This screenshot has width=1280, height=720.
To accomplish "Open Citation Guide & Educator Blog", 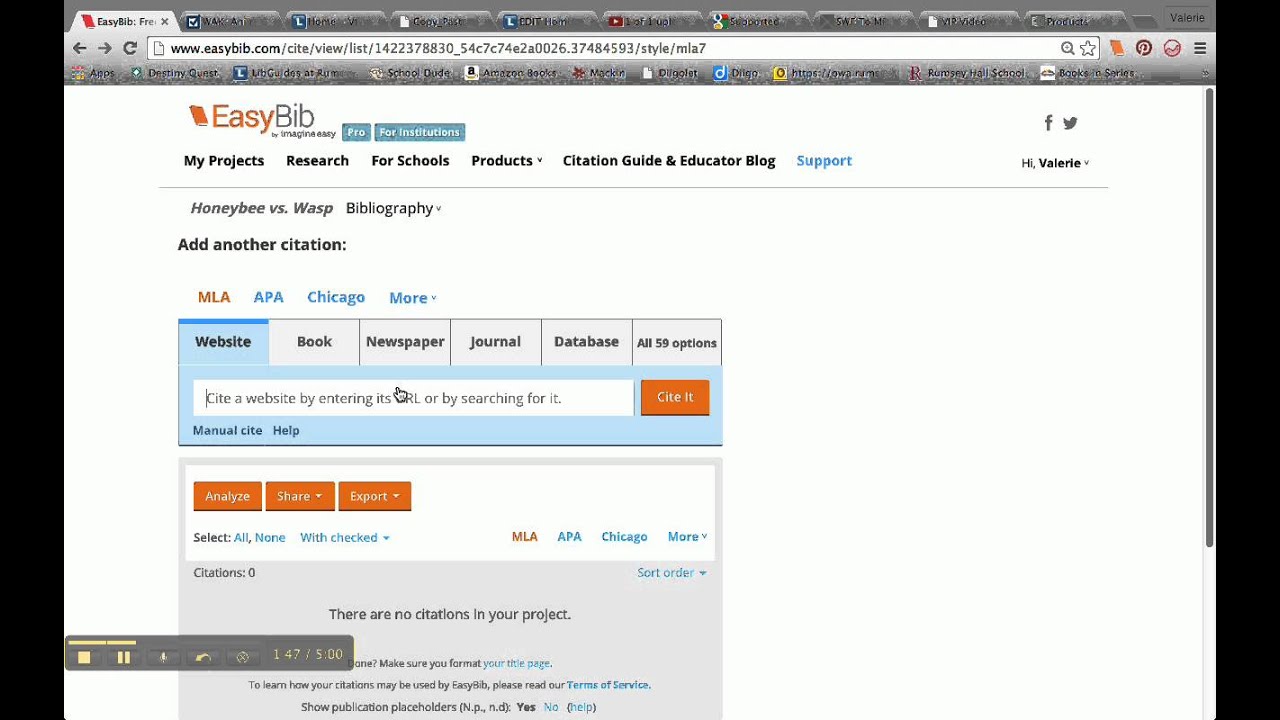I will [x=669, y=161].
